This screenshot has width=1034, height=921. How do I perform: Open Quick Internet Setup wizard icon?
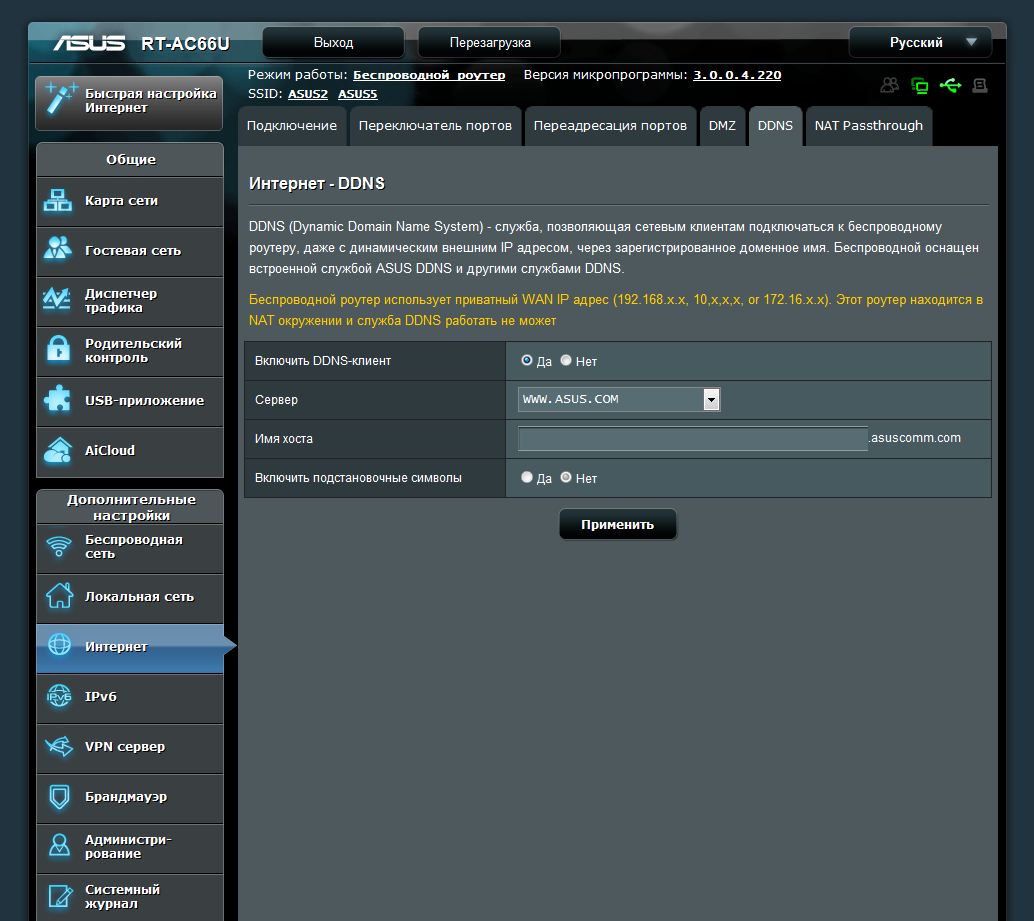point(60,100)
